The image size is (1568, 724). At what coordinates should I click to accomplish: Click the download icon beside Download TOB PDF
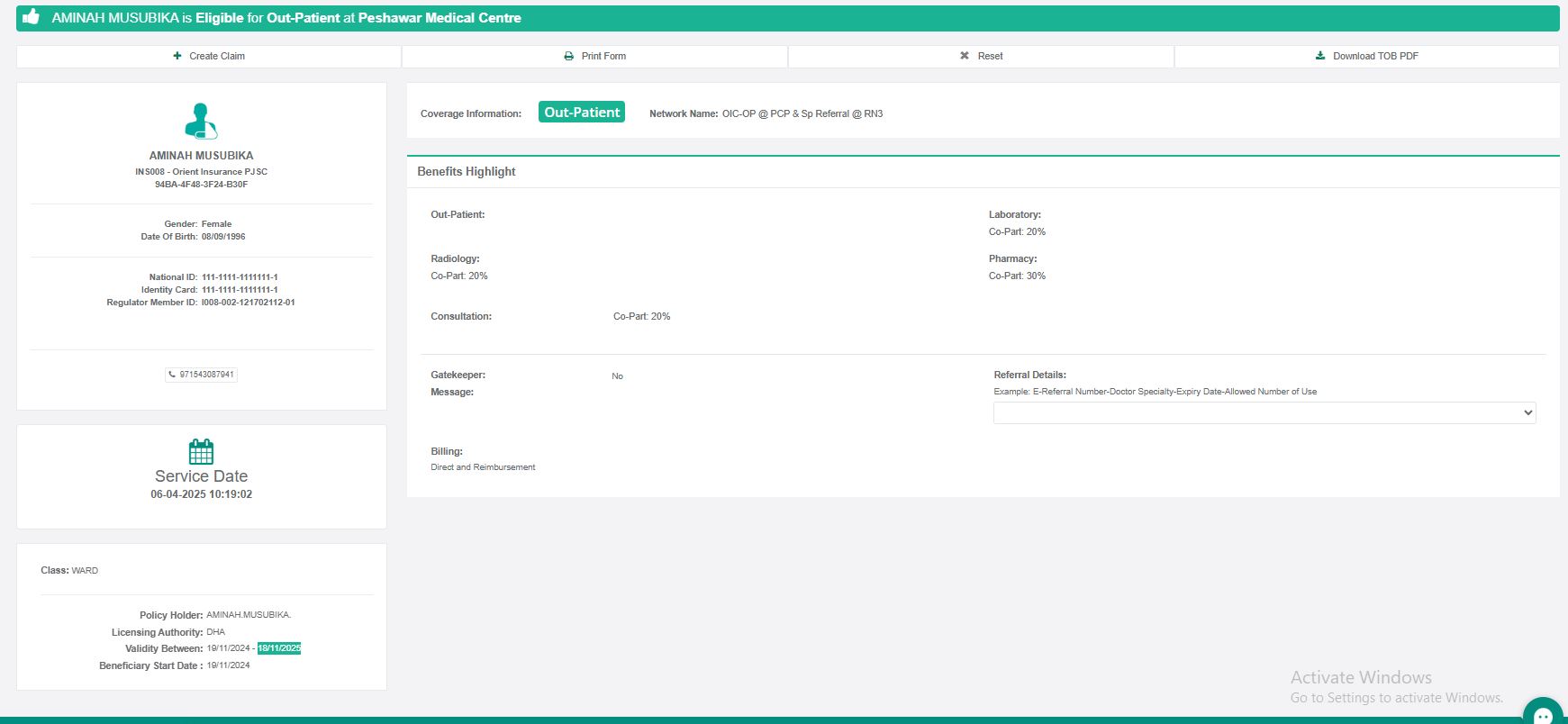[x=1320, y=56]
